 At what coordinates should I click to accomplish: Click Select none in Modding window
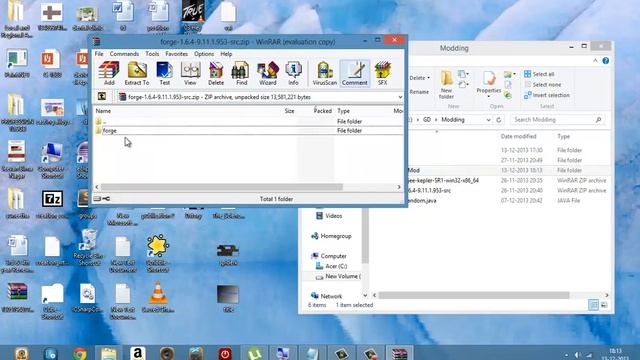click(x=542, y=84)
